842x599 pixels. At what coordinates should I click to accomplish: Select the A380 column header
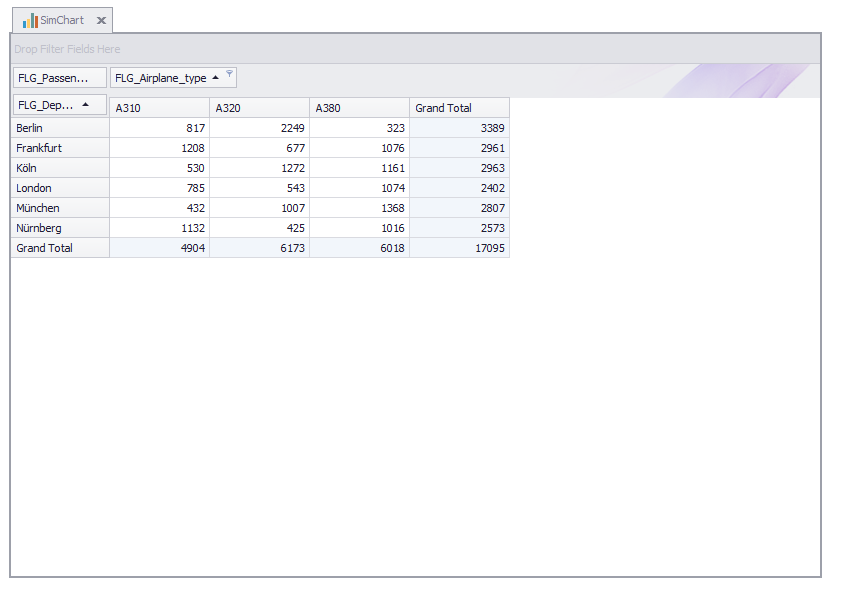(x=359, y=108)
